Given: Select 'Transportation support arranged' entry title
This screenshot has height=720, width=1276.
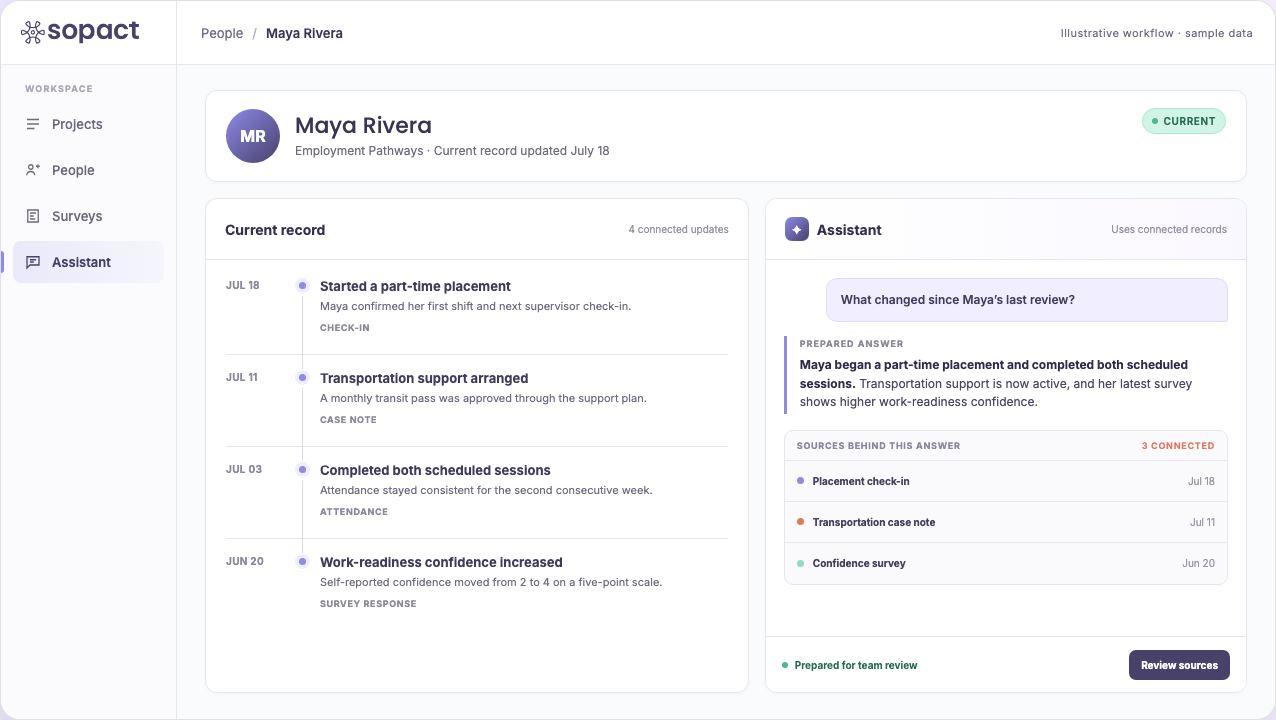Looking at the screenshot, I should point(424,378).
